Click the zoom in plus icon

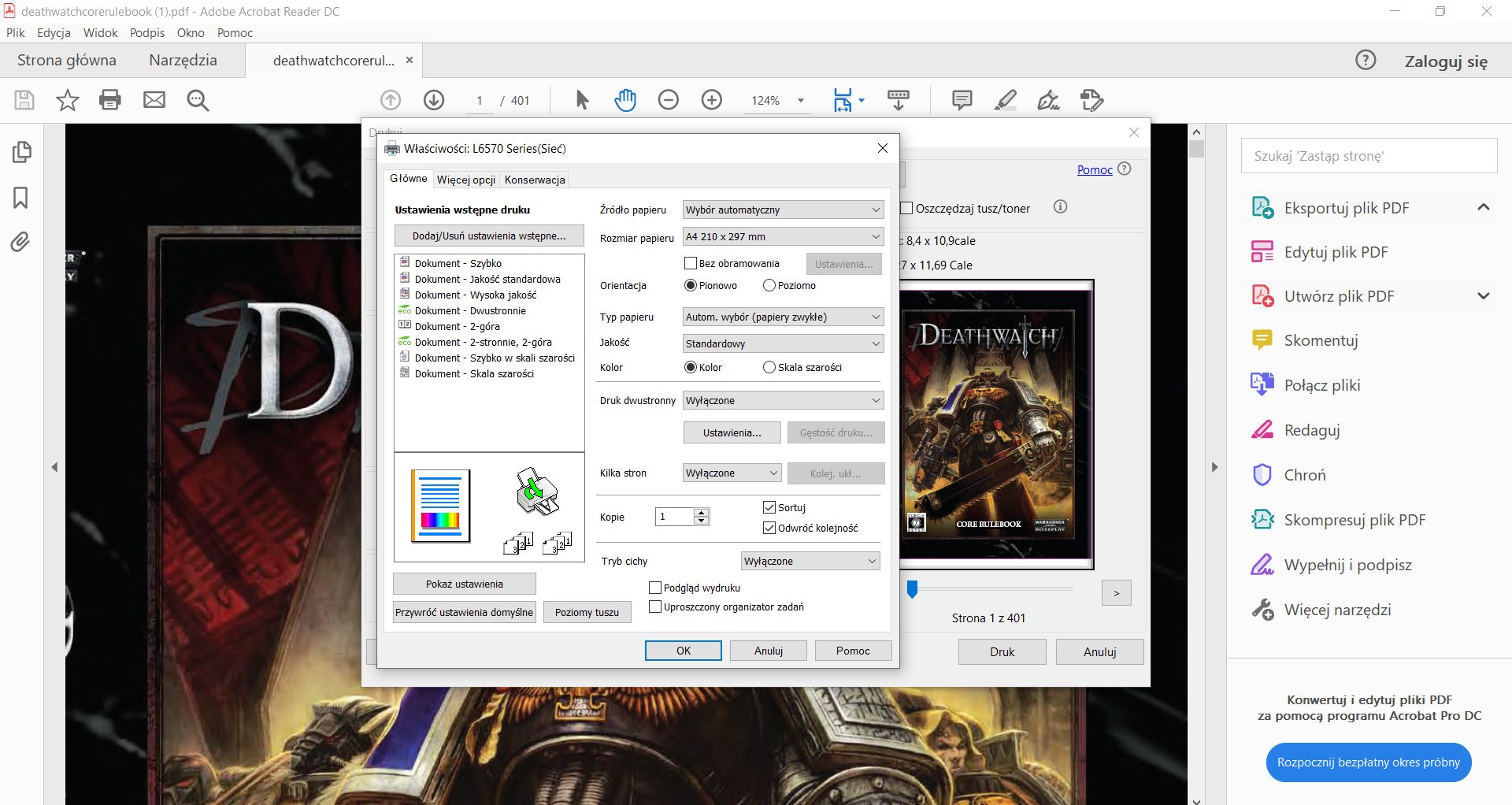coord(712,100)
